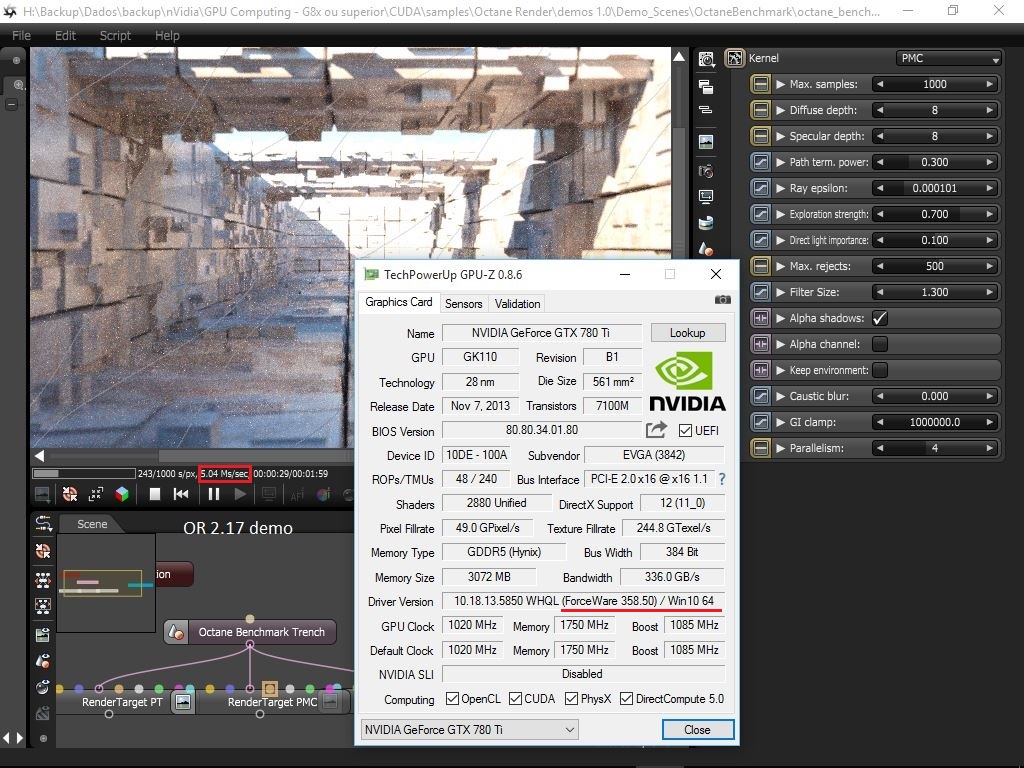Expand the Filter Size parameter
The image size is (1024, 768).
780,292
